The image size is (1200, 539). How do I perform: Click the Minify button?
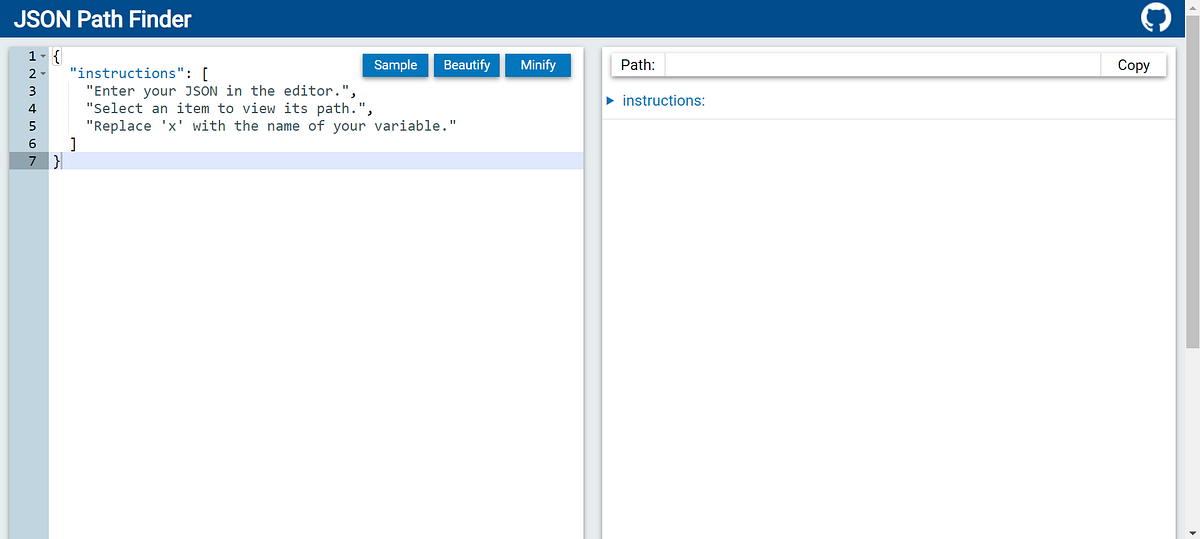538,65
